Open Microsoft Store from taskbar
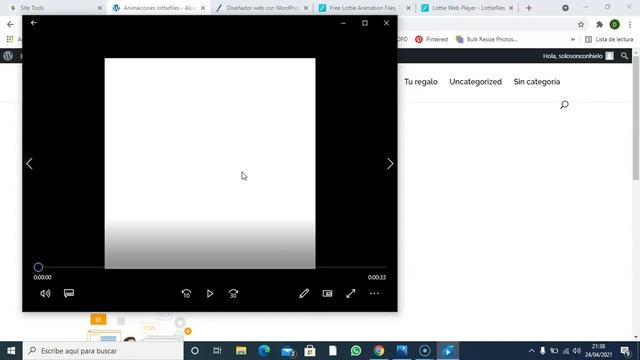The width and height of the screenshot is (640, 360). [x=310, y=351]
